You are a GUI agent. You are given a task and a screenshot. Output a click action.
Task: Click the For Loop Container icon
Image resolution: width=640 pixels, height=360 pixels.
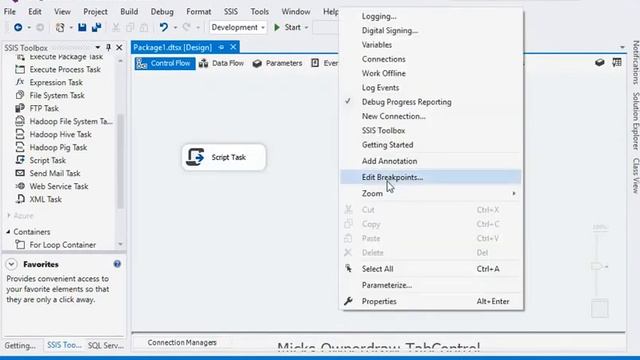click(x=20, y=244)
